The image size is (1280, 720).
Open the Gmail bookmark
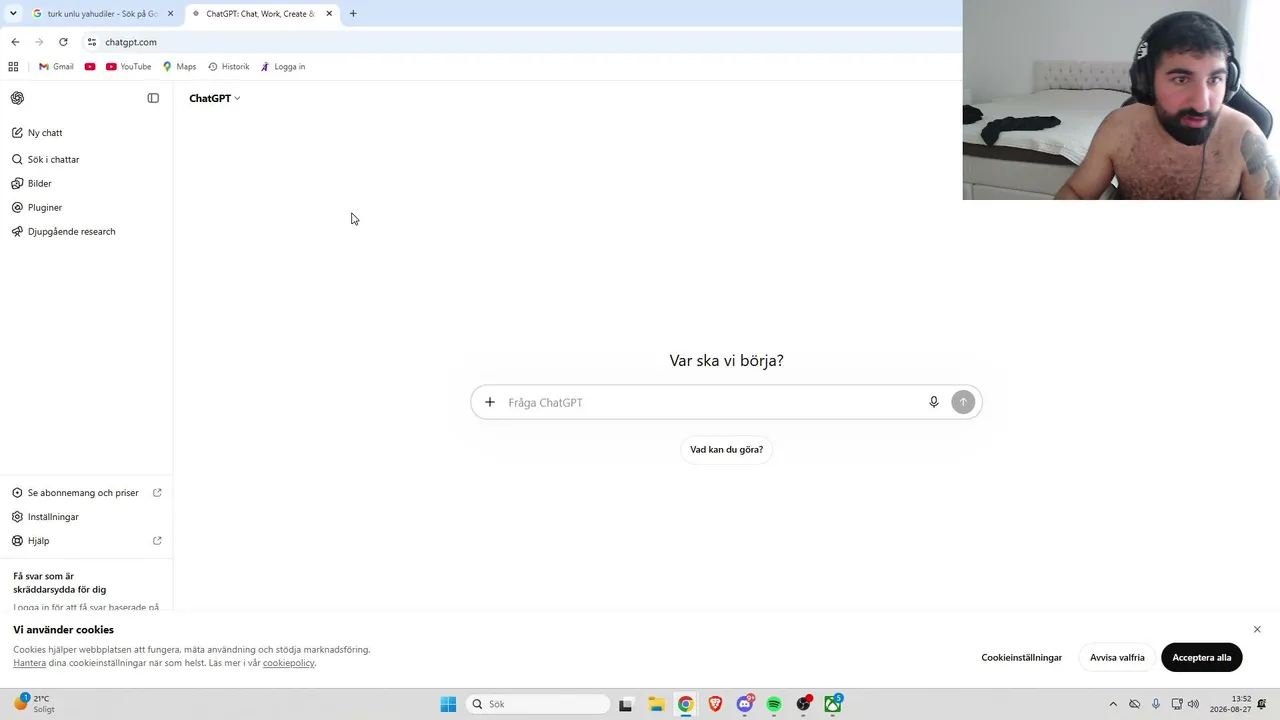(x=56, y=67)
